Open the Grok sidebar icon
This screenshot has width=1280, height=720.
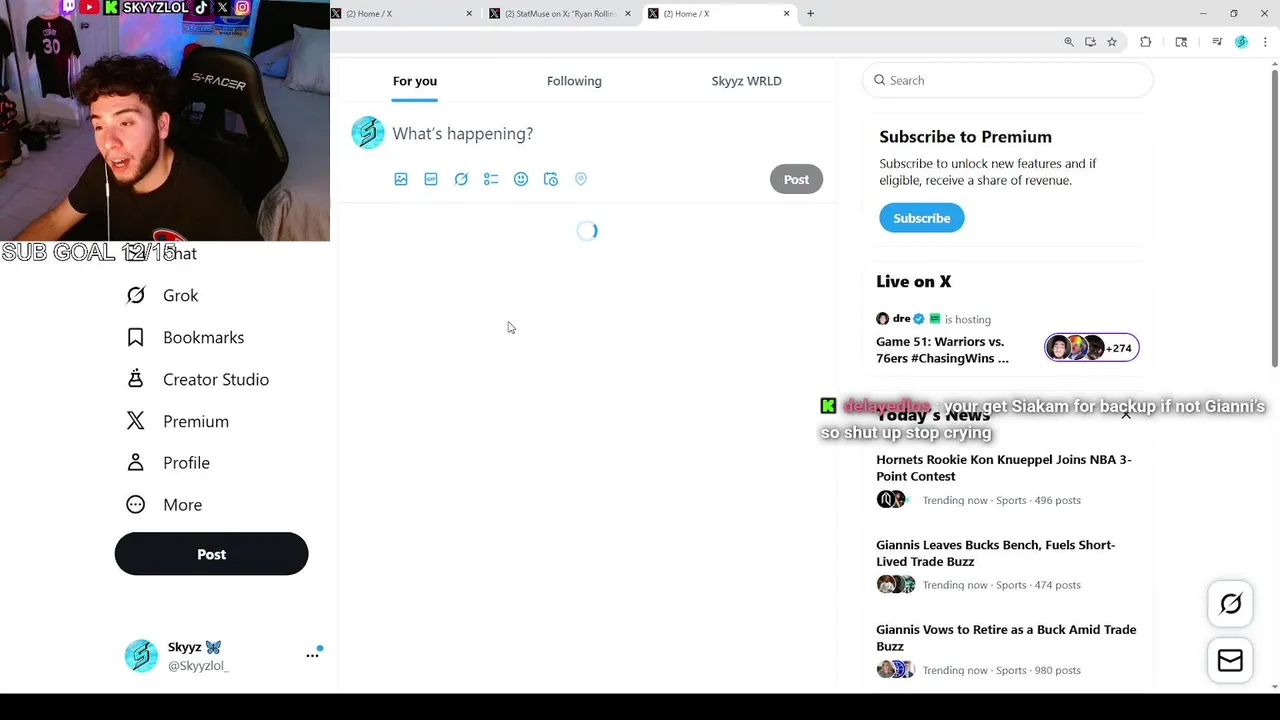[136, 295]
